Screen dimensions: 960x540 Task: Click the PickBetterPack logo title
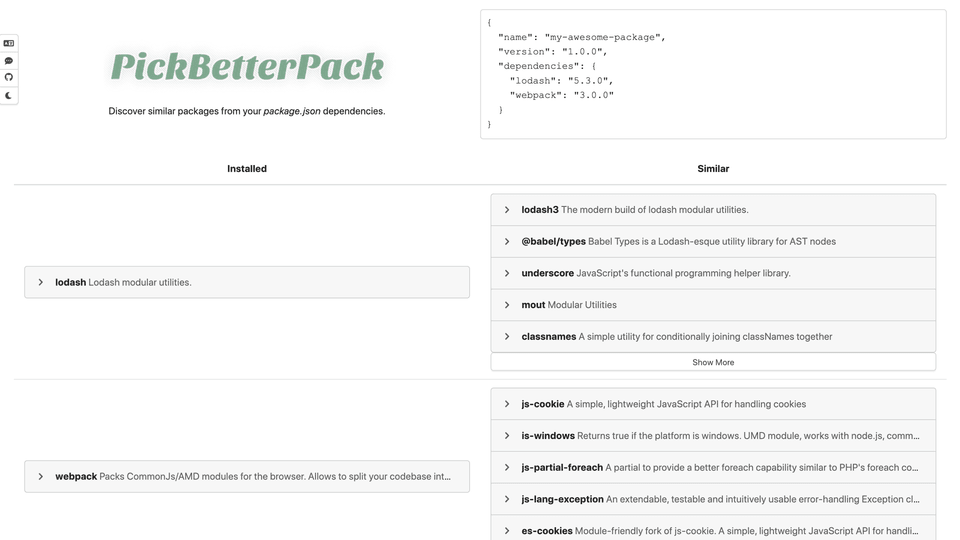pos(247,66)
